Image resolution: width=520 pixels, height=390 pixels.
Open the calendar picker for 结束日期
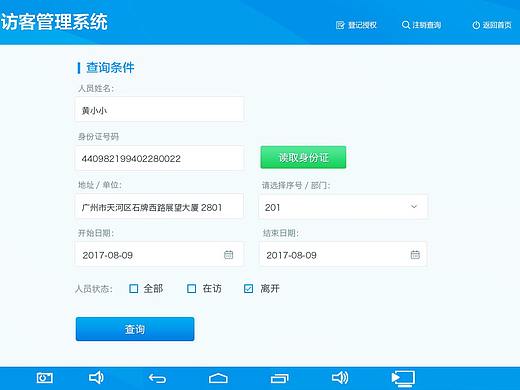pos(415,255)
